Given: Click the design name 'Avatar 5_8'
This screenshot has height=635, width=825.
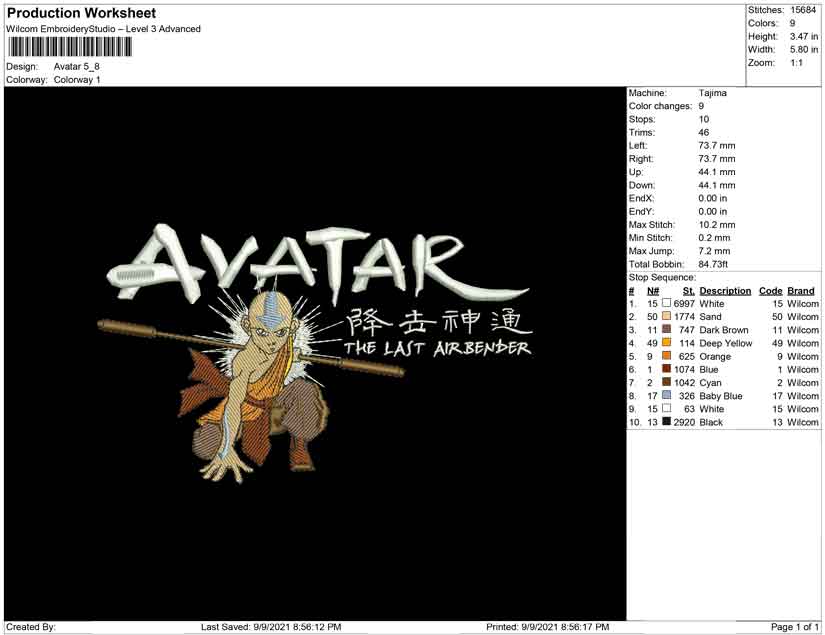Looking at the screenshot, I should point(77,67).
